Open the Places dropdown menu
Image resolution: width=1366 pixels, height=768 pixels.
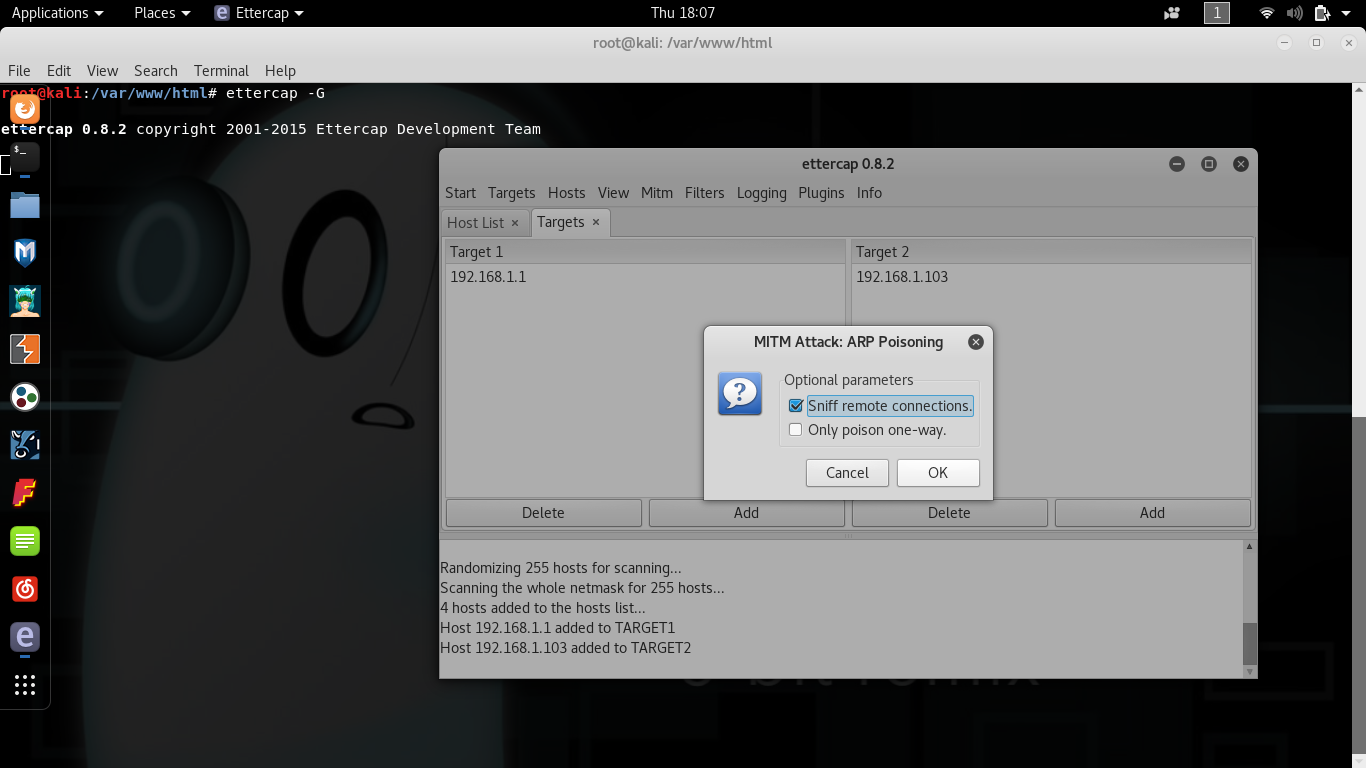point(162,13)
